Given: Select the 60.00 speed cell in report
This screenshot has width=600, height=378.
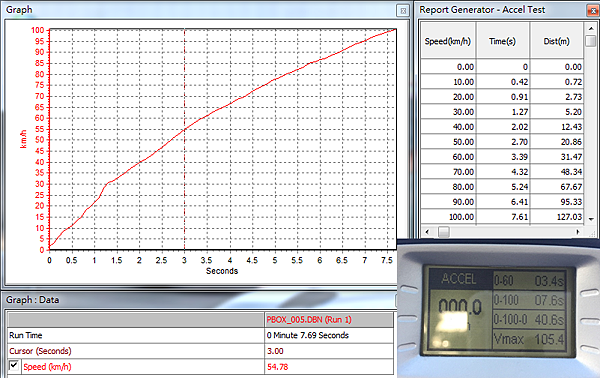Looking at the screenshot, I should [448, 157].
